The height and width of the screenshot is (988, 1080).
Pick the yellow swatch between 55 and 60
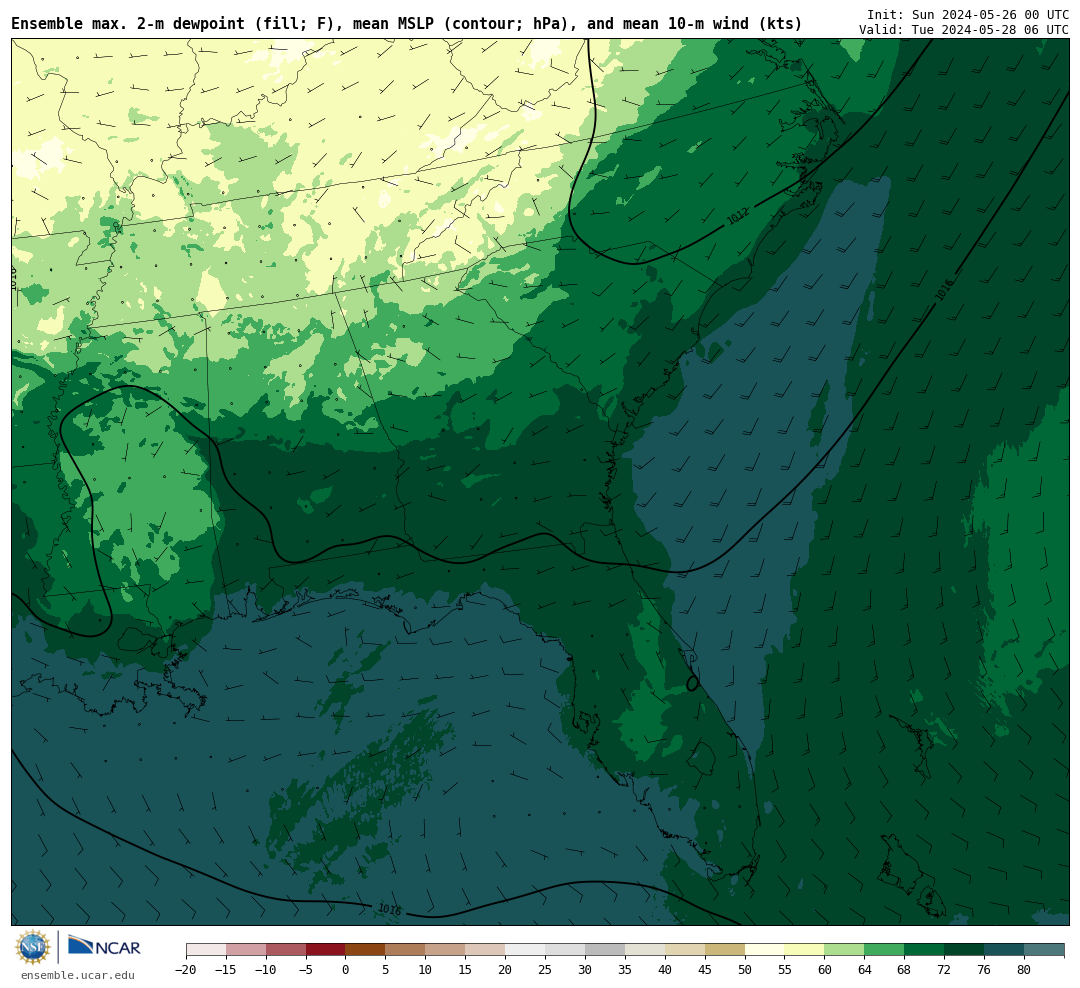805,950
